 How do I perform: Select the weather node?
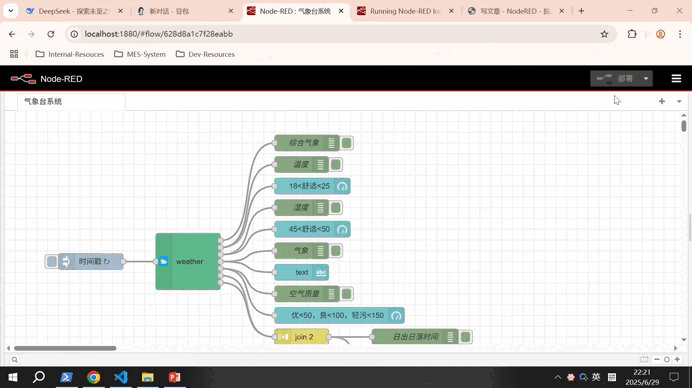click(x=188, y=261)
